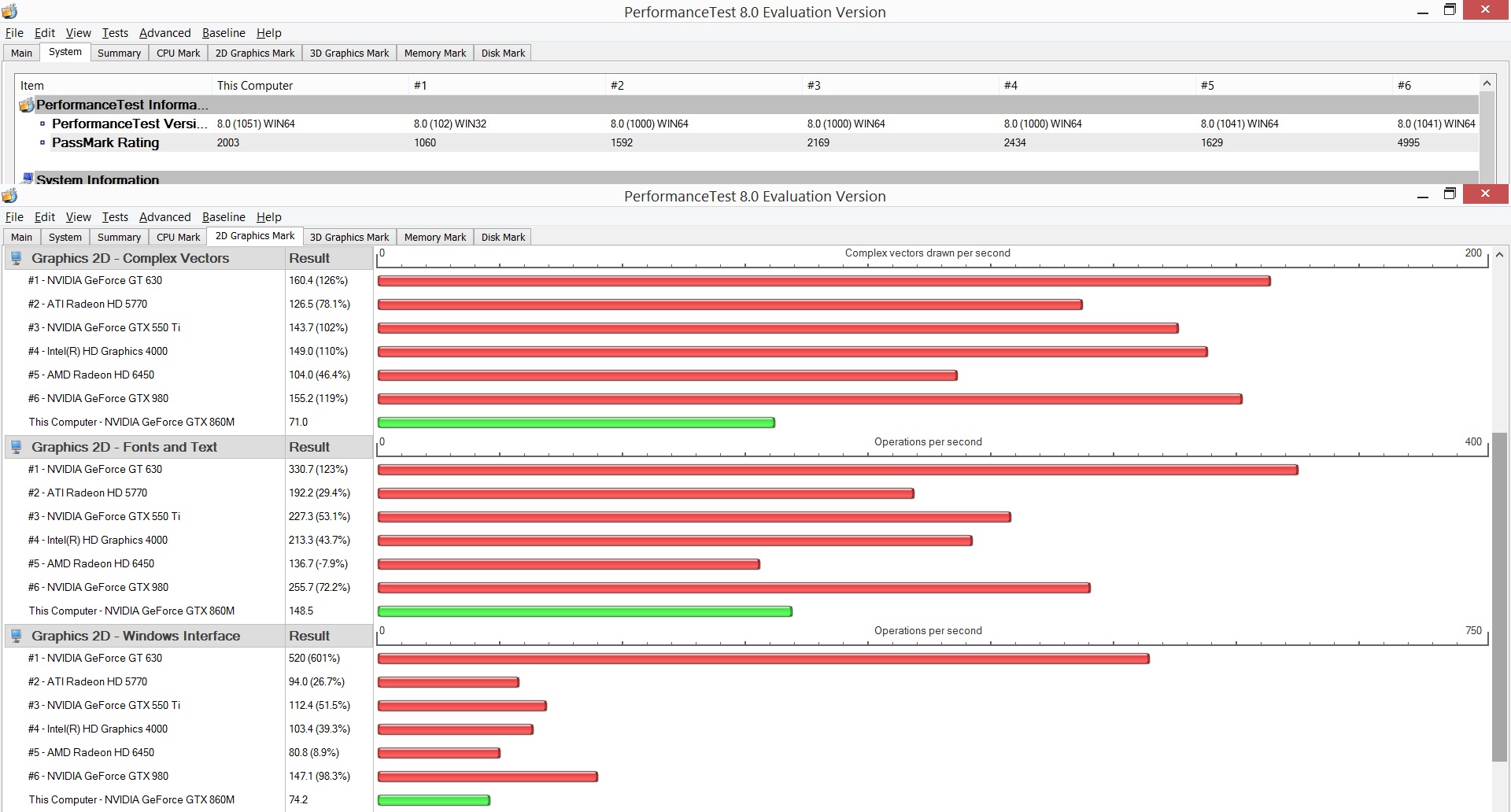Click the system table scroll up arrow
Image resolution: width=1511 pixels, height=812 pixels.
coord(1487,83)
